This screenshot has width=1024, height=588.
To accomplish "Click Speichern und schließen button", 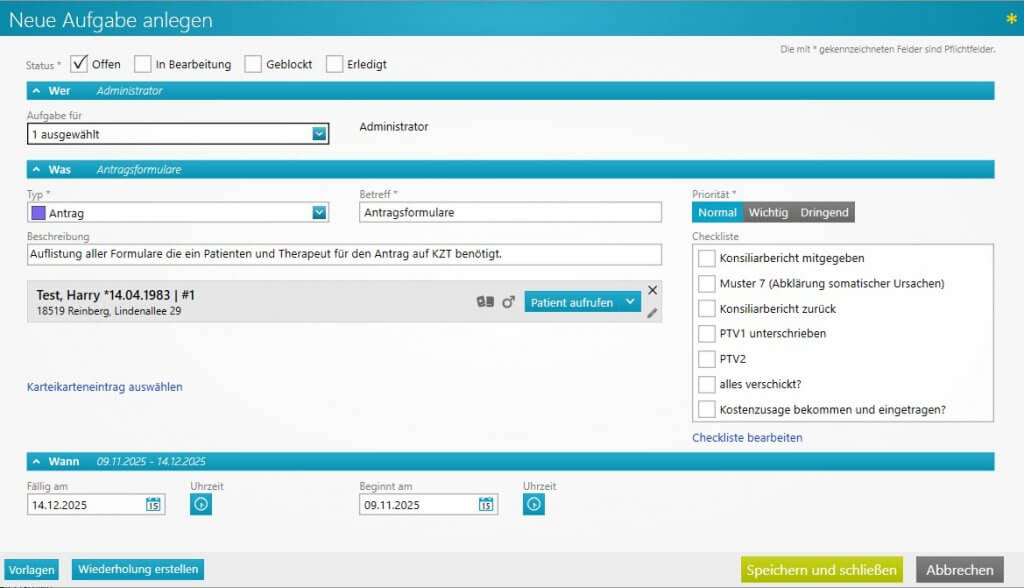I will 821,570.
